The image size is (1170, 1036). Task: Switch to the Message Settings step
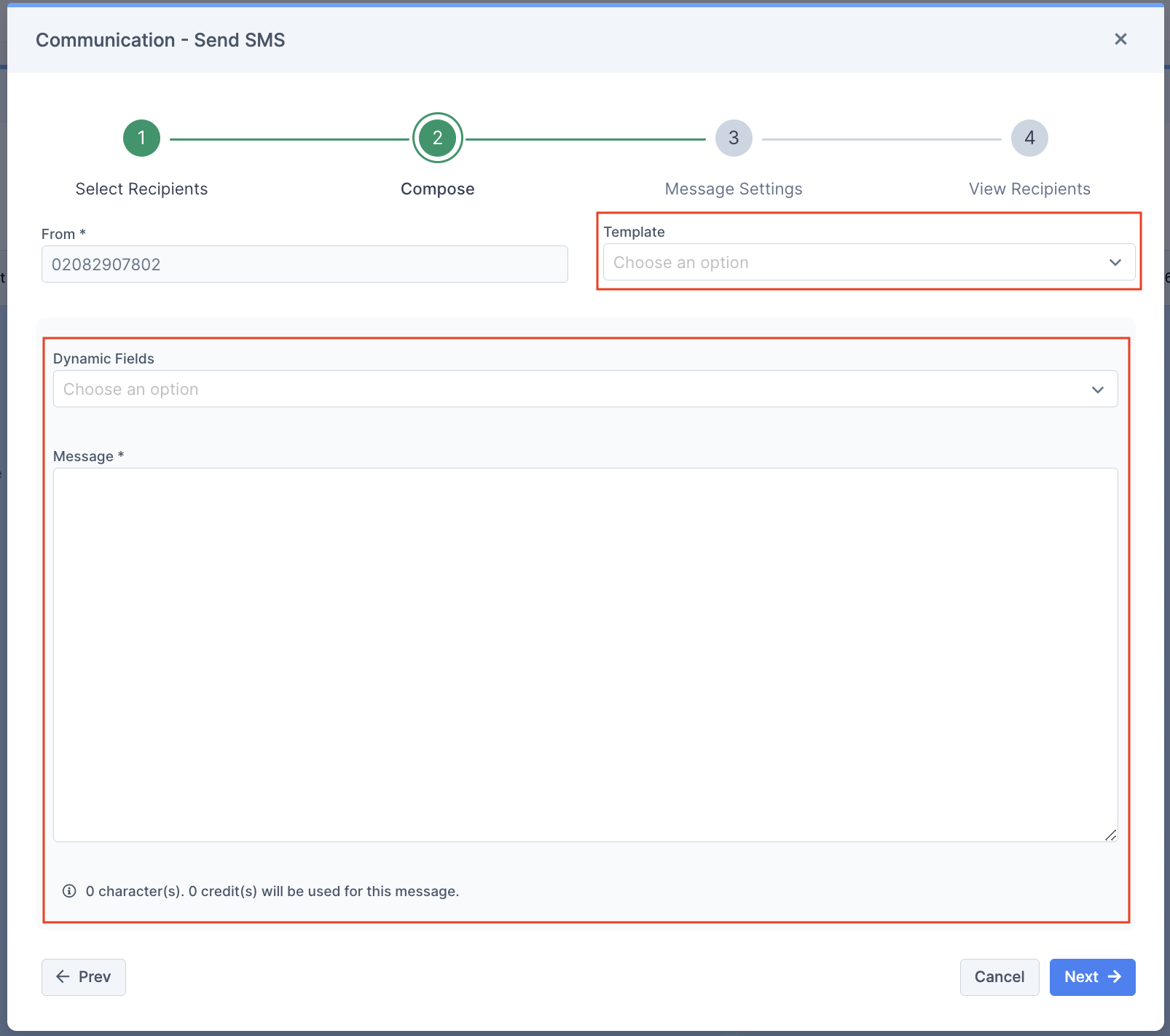[733, 189]
